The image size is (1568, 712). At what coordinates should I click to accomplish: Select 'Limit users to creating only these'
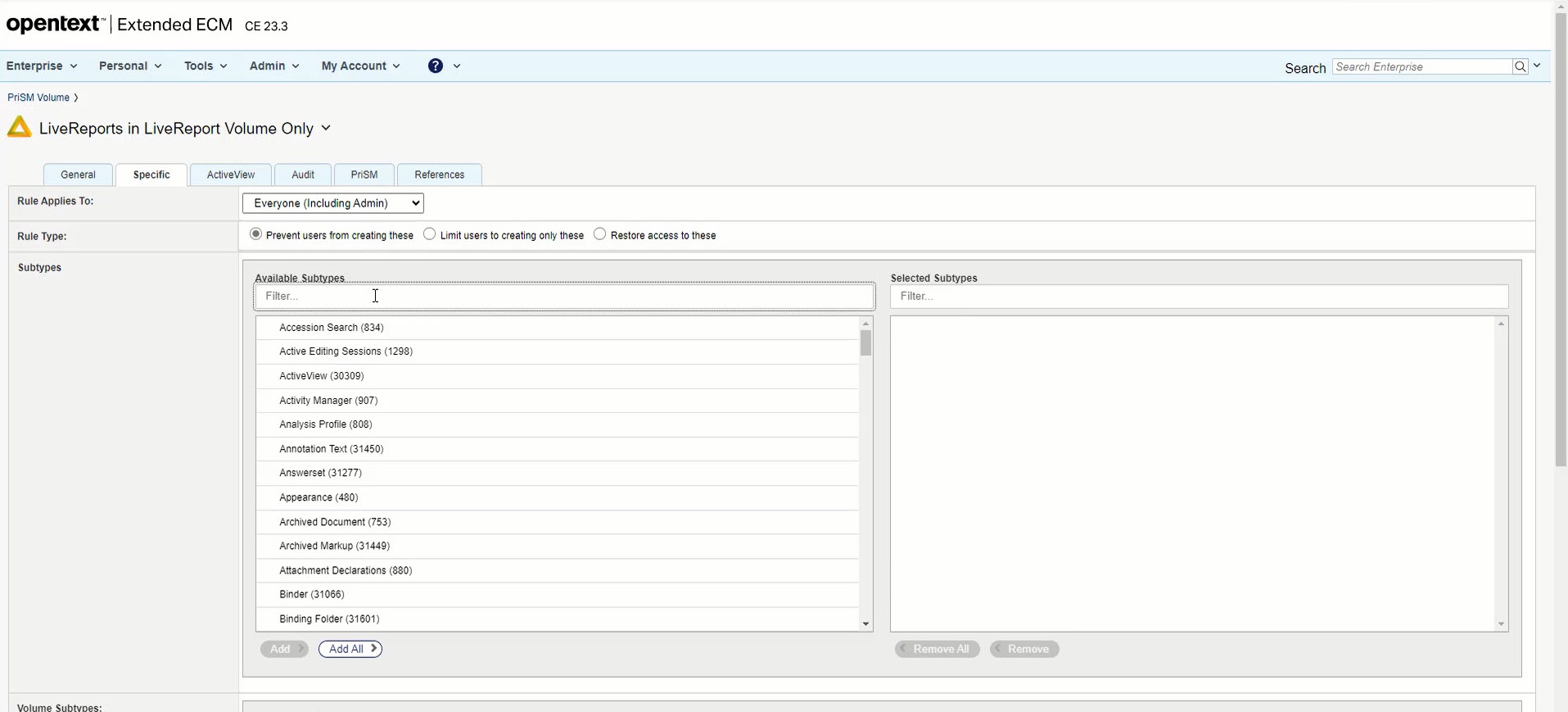430,234
